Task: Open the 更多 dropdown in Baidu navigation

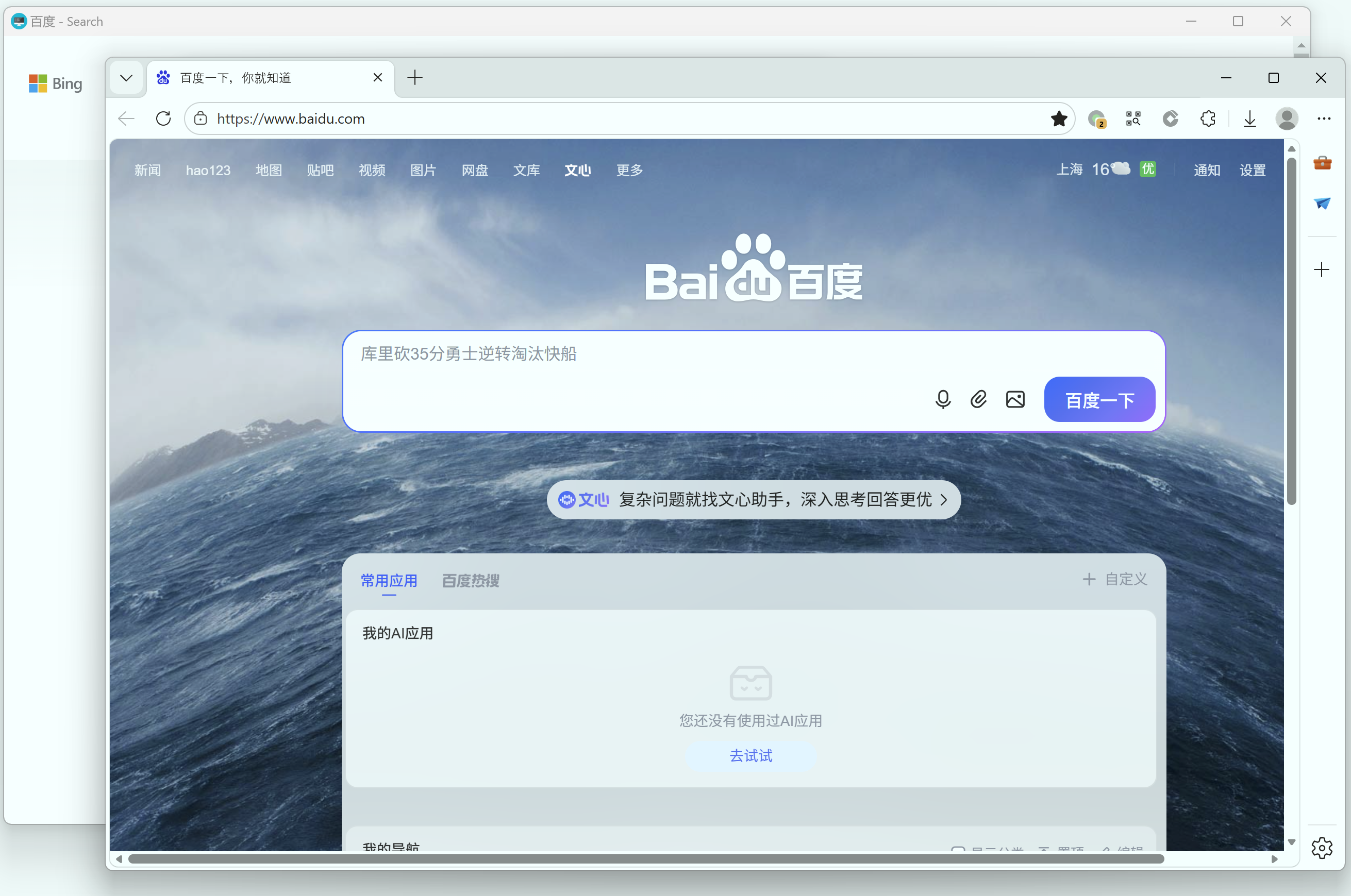Action: coord(629,170)
